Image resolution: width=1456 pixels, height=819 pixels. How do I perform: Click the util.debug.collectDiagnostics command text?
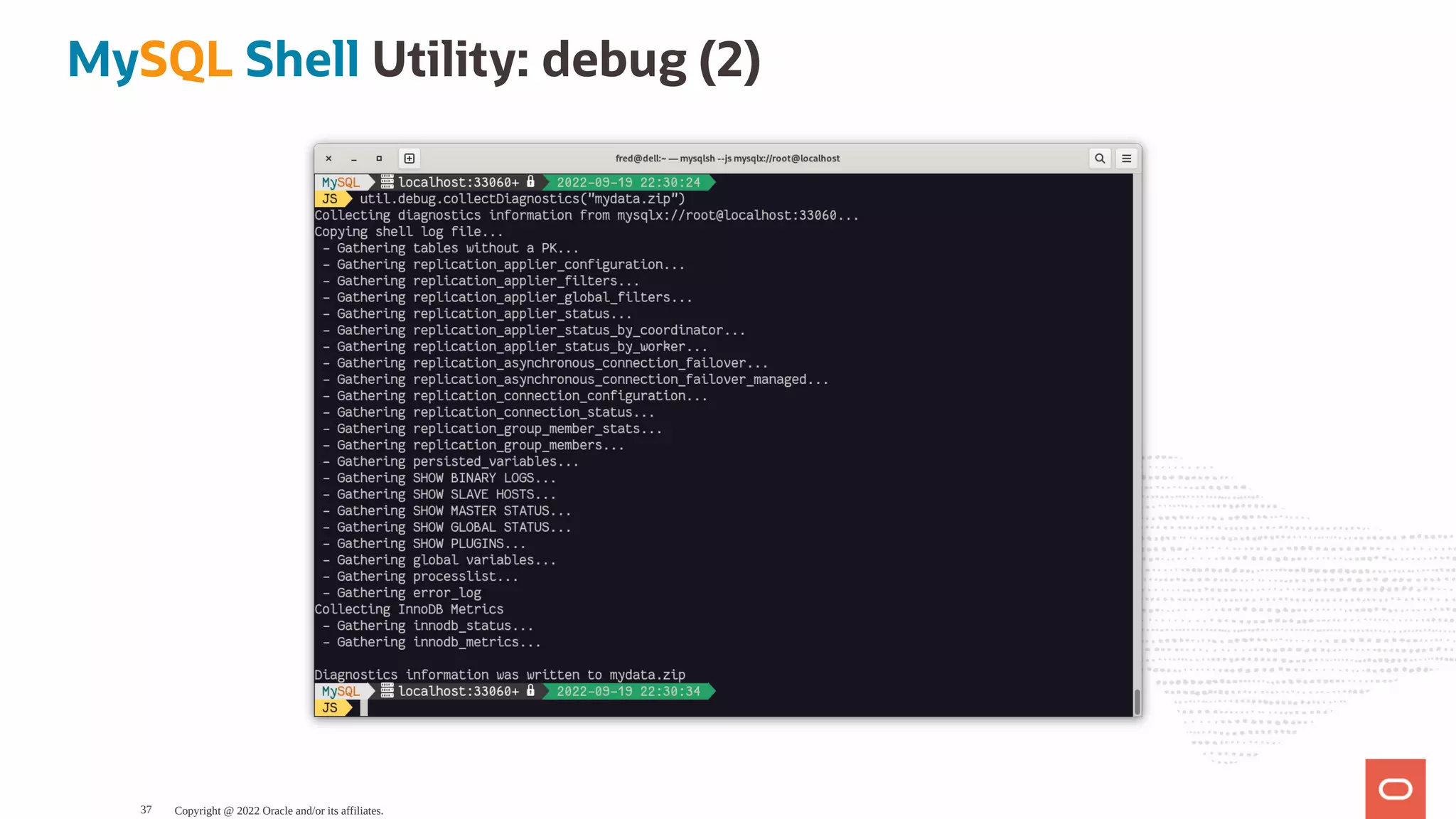point(522,199)
